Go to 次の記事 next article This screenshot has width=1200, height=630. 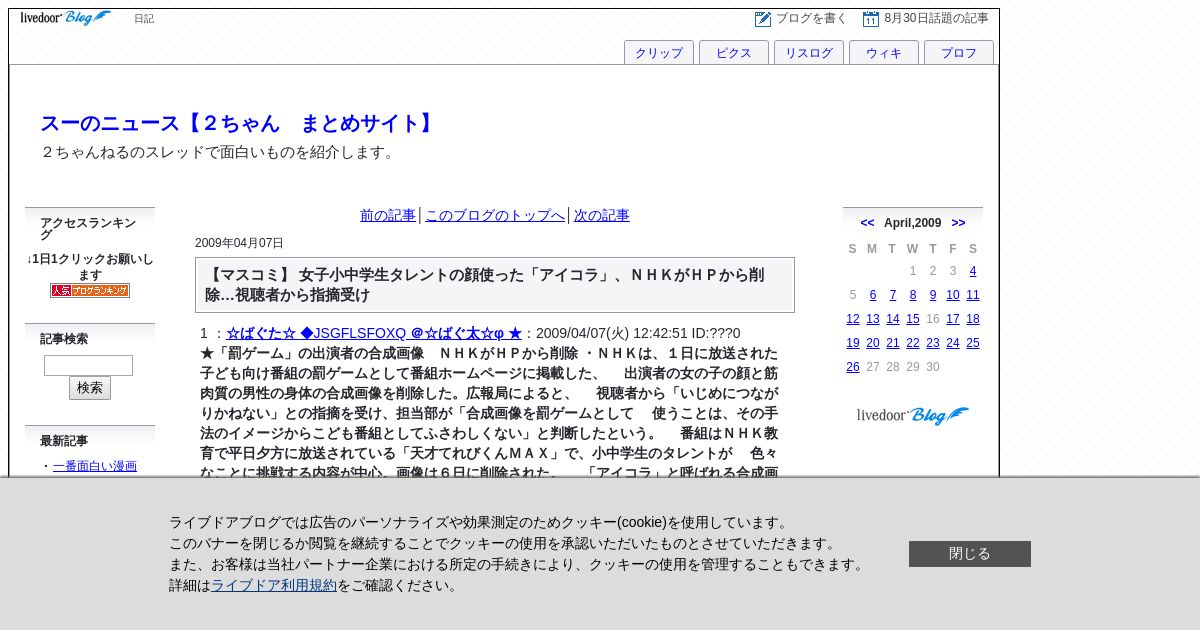point(602,215)
